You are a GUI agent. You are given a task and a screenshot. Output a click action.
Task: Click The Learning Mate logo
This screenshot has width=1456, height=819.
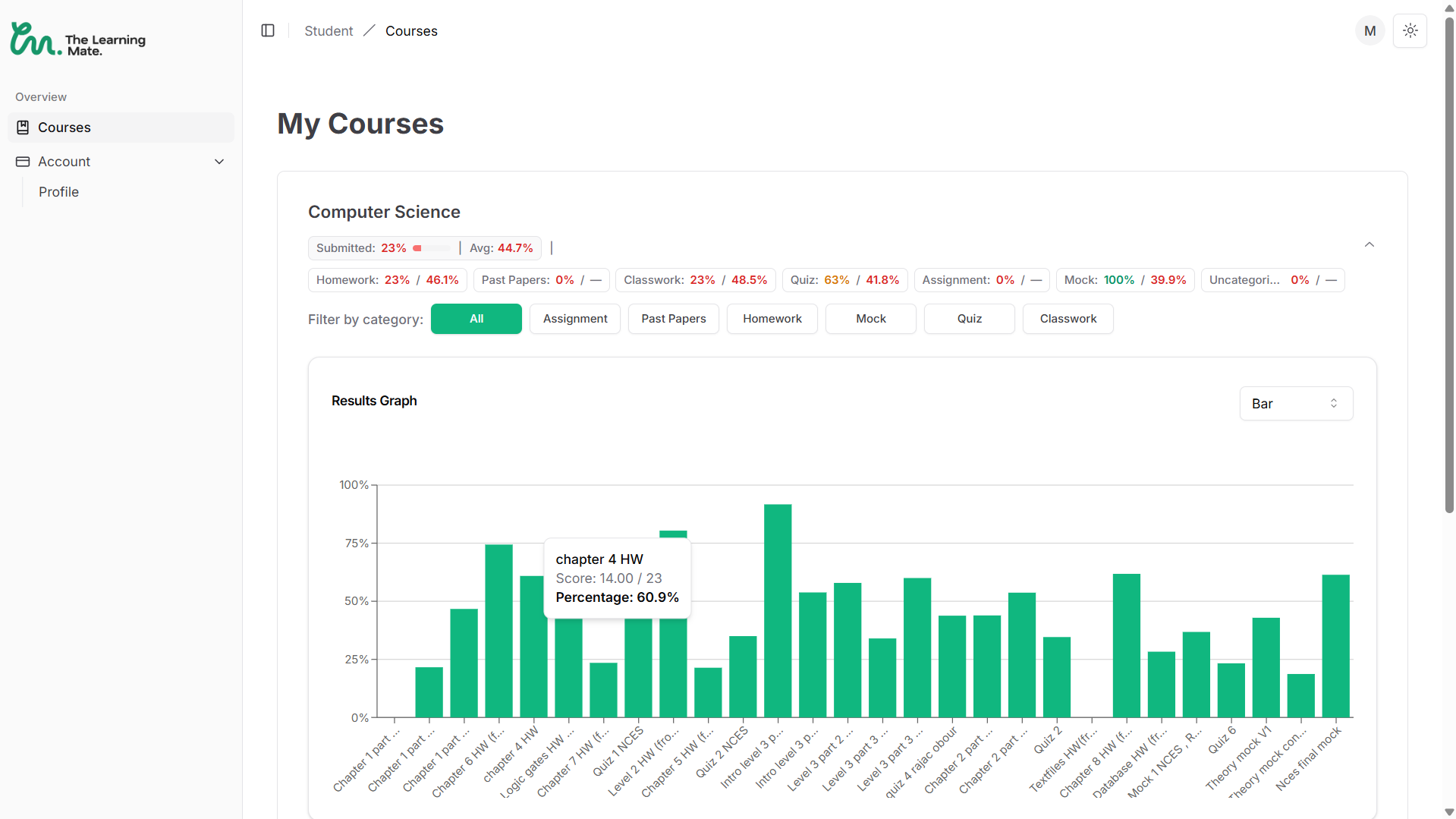click(77, 39)
